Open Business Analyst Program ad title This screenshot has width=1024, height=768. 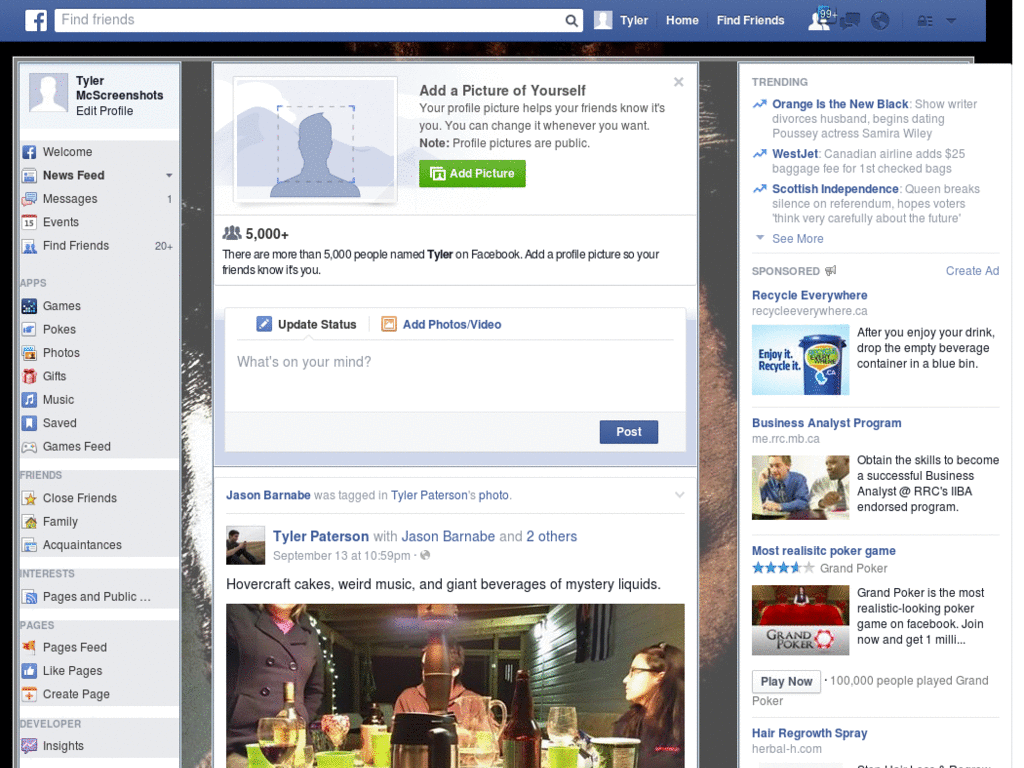826,423
